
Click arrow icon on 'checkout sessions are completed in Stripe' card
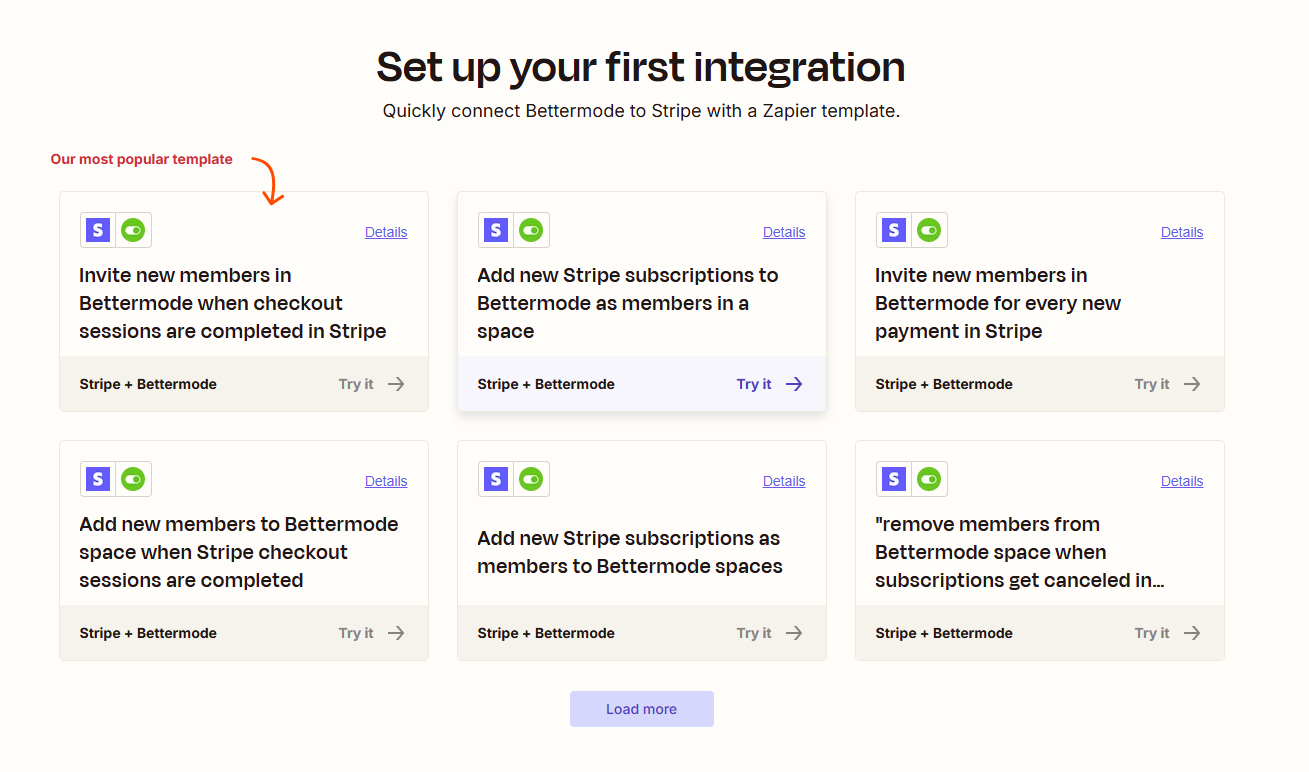[x=396, y=384]
